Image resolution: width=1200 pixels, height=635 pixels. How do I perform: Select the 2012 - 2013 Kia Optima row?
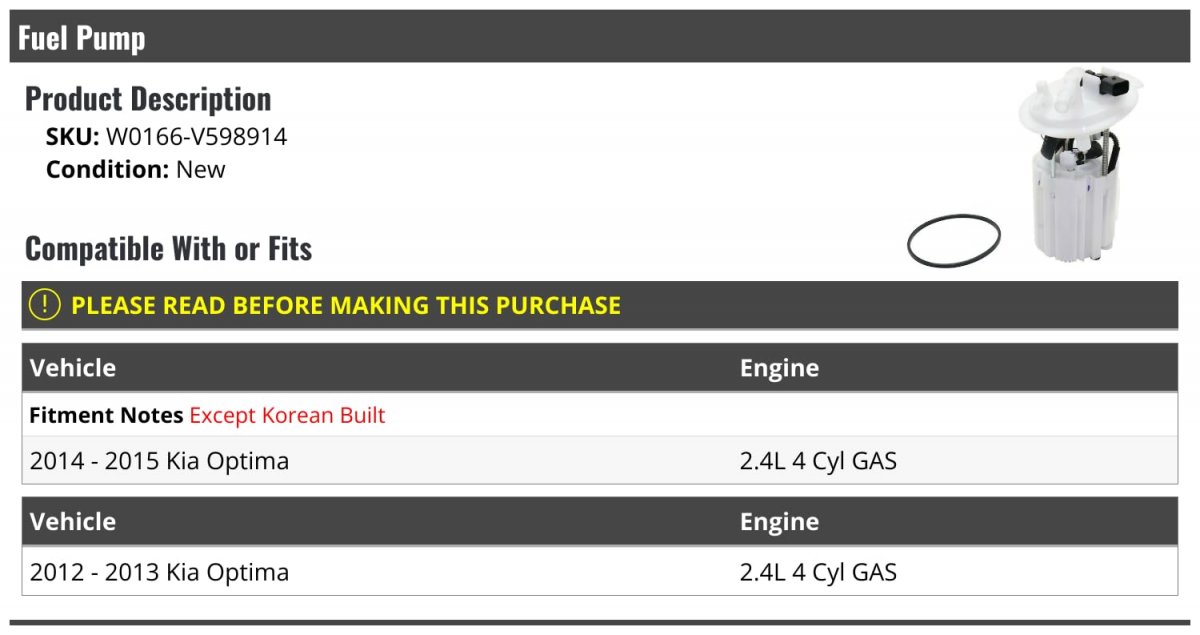coord(600,572)
